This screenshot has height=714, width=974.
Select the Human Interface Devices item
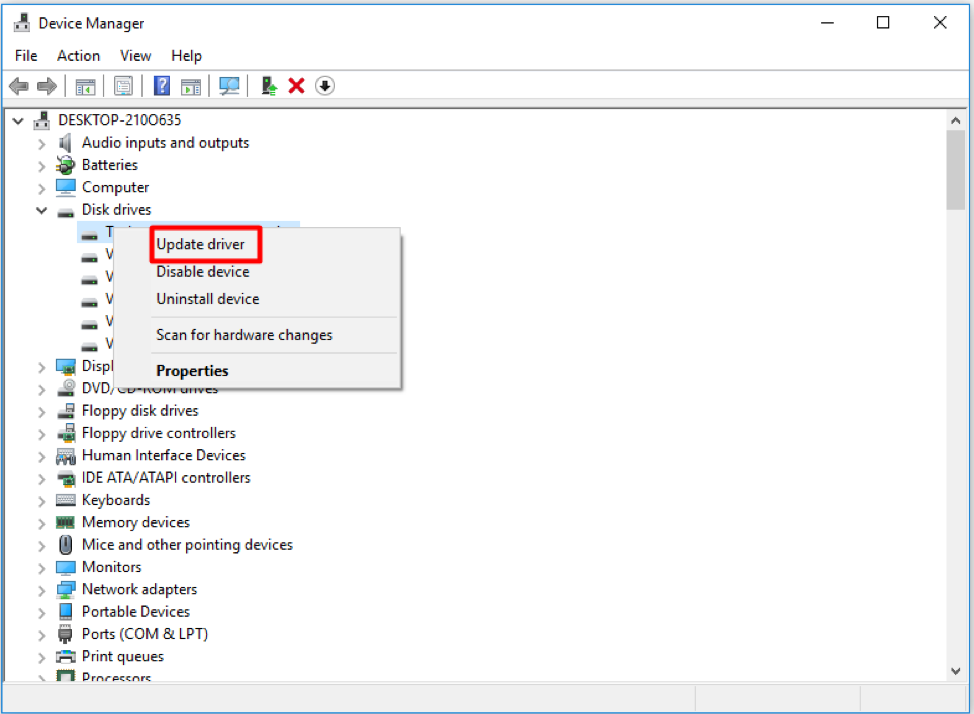(164, 455)
